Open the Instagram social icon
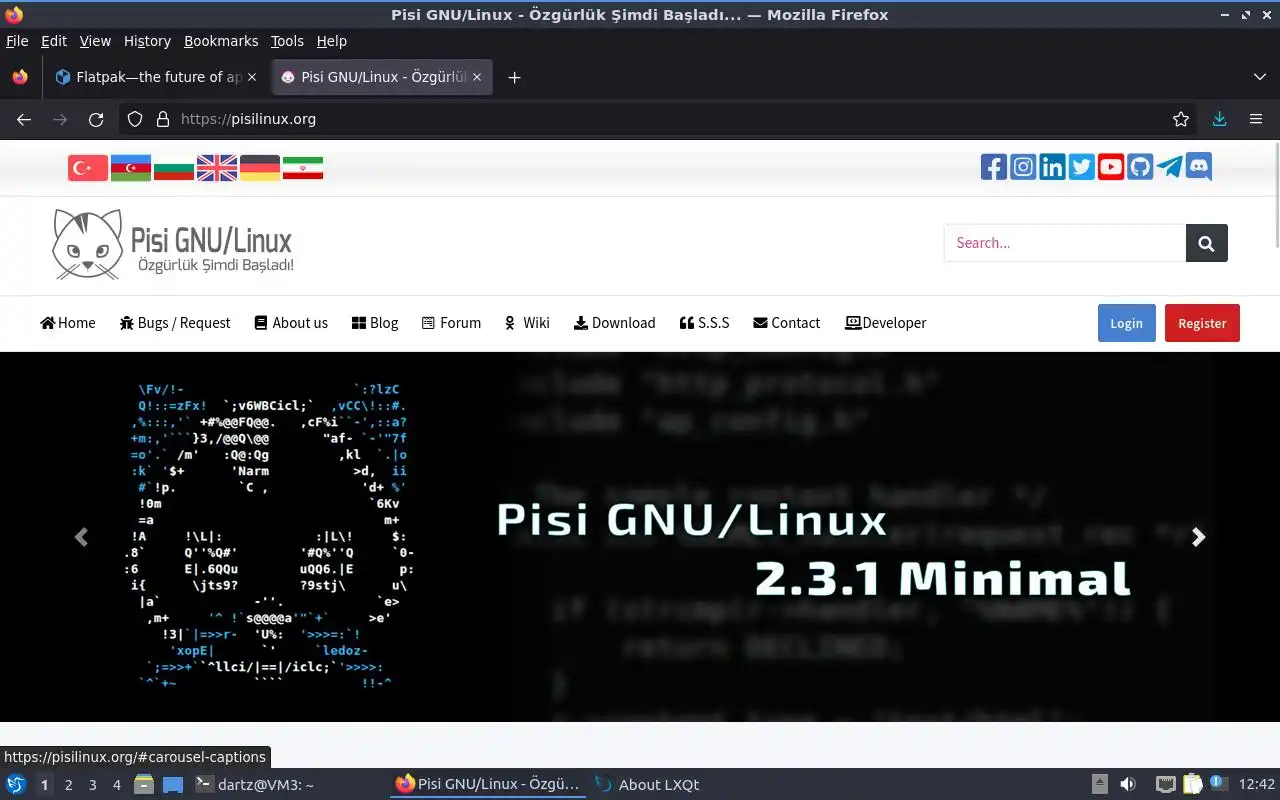Image resolution: width=1280 pixels, height=800 pixels. [1023, 167]
